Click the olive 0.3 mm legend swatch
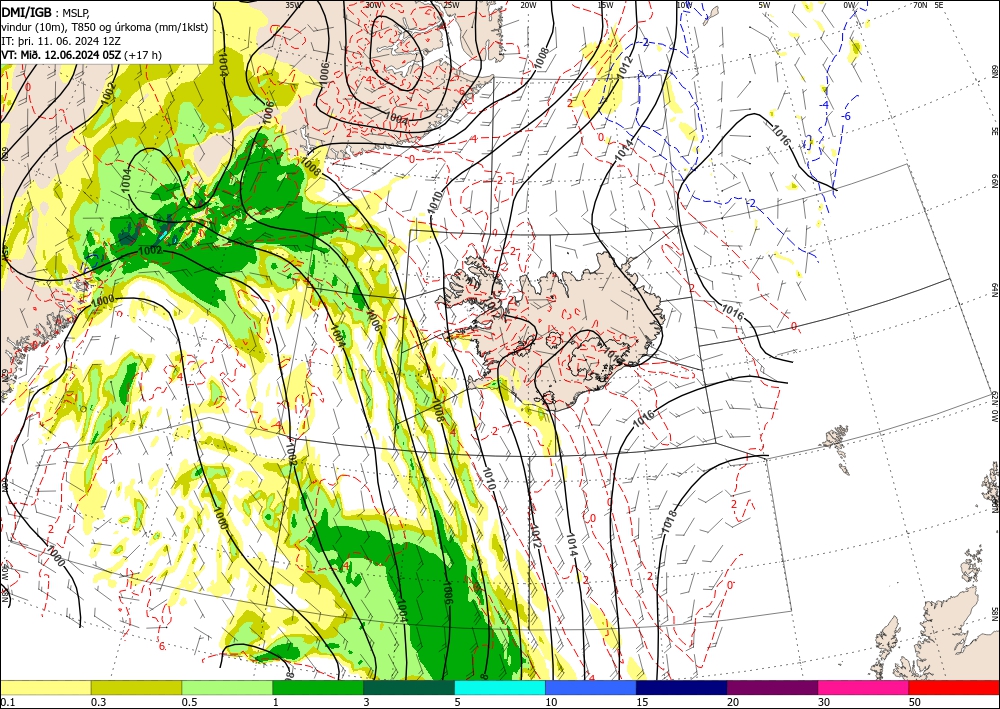This screenshot has height=709, width=1000. [x=136, y=687]
